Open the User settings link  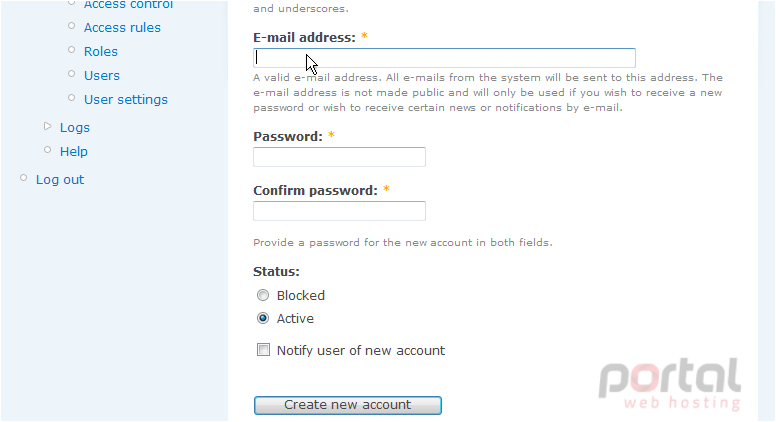pos(126,99)
